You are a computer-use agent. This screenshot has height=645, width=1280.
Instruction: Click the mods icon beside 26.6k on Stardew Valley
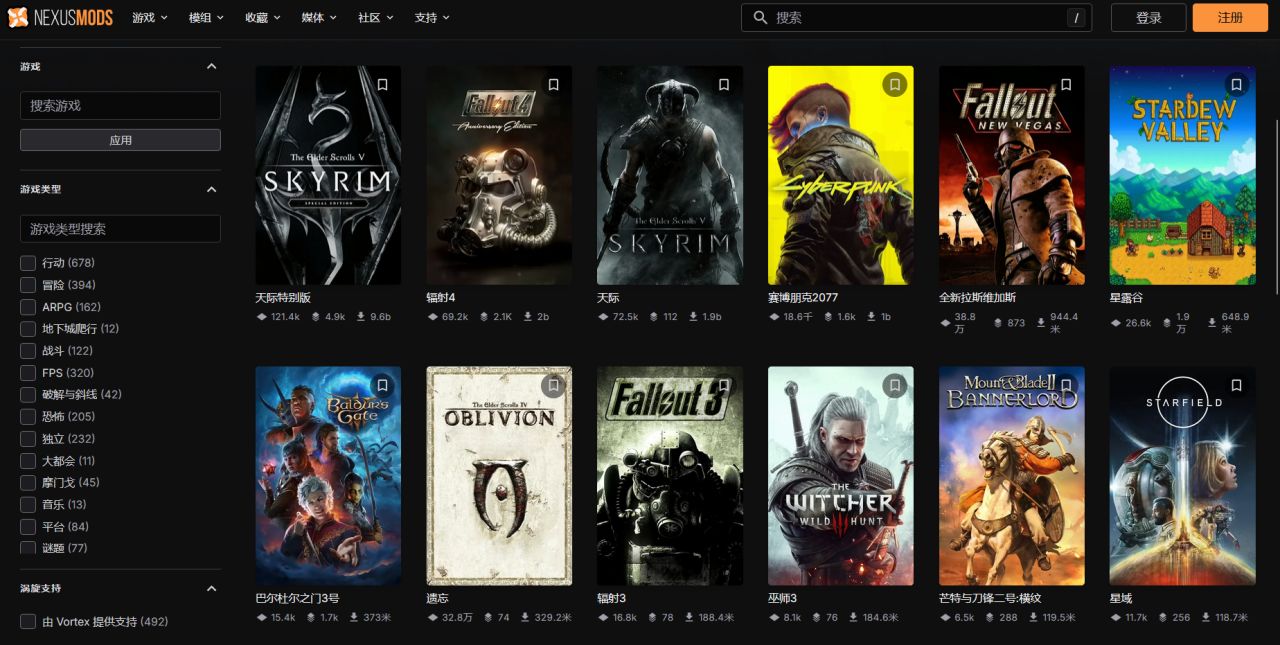(x=1116, y=323)
